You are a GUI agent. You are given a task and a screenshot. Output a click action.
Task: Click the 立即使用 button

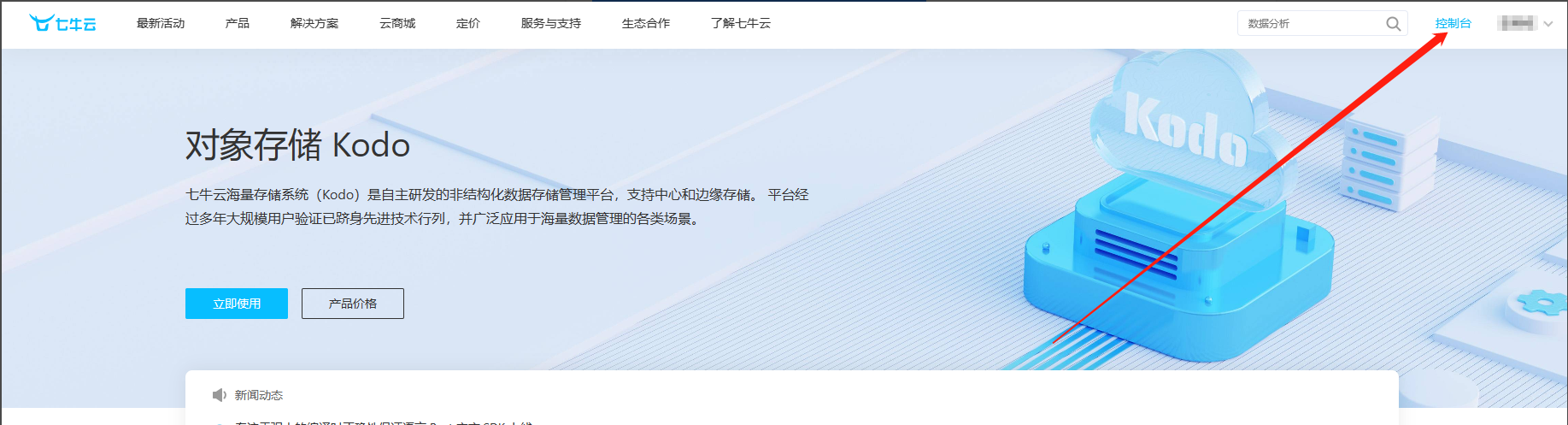click(237, 304)
